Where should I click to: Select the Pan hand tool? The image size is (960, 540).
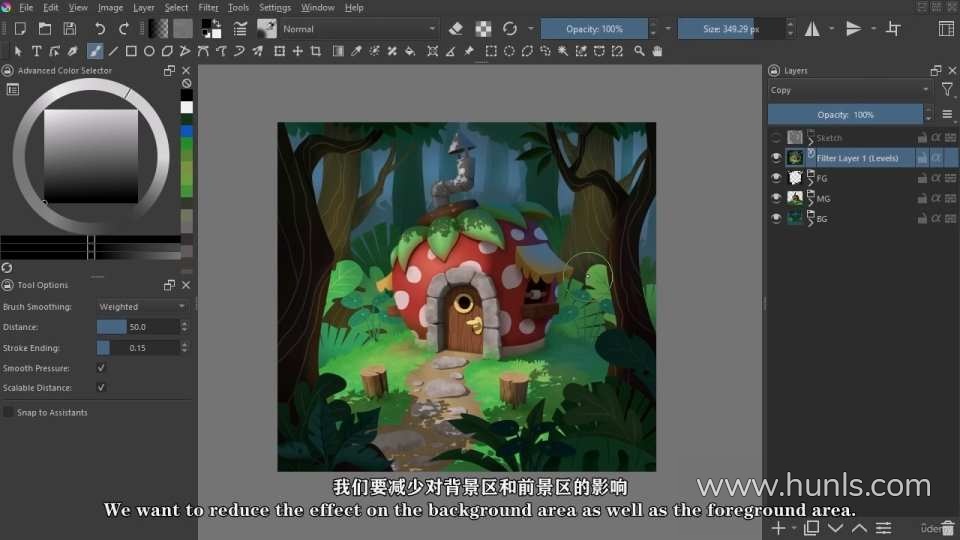(657, 51)
